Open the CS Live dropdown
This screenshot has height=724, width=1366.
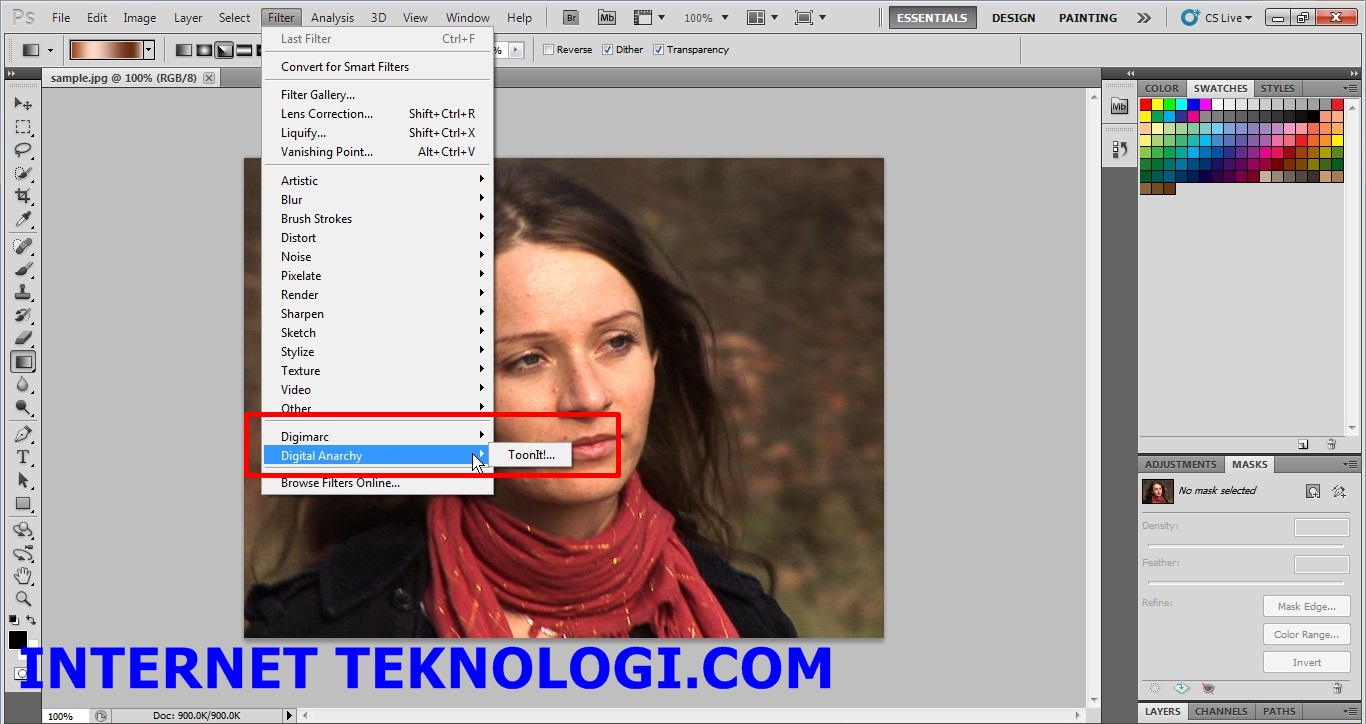(x=1217, y=18)
